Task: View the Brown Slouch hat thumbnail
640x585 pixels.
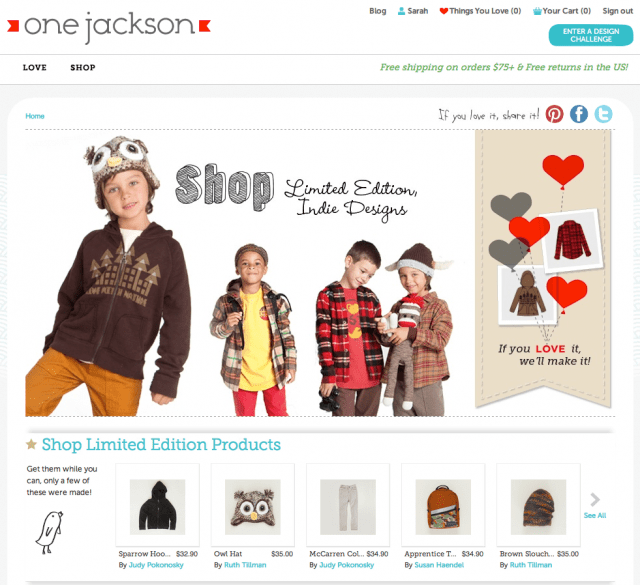Action: click(538, 507)
